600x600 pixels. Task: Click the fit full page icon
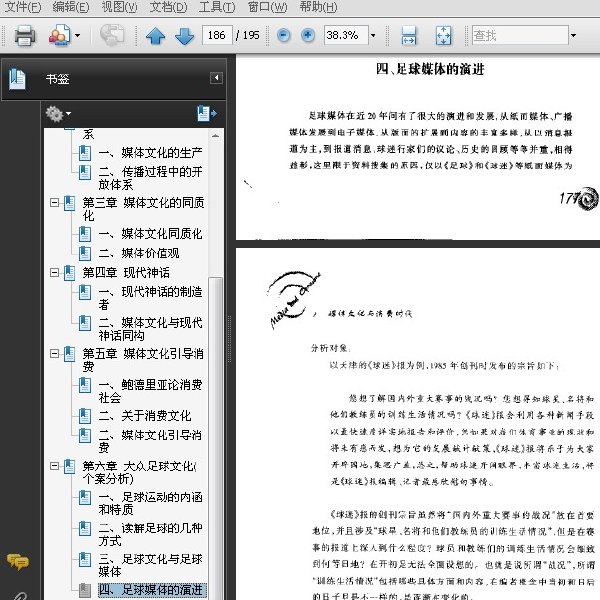[443, 36]
